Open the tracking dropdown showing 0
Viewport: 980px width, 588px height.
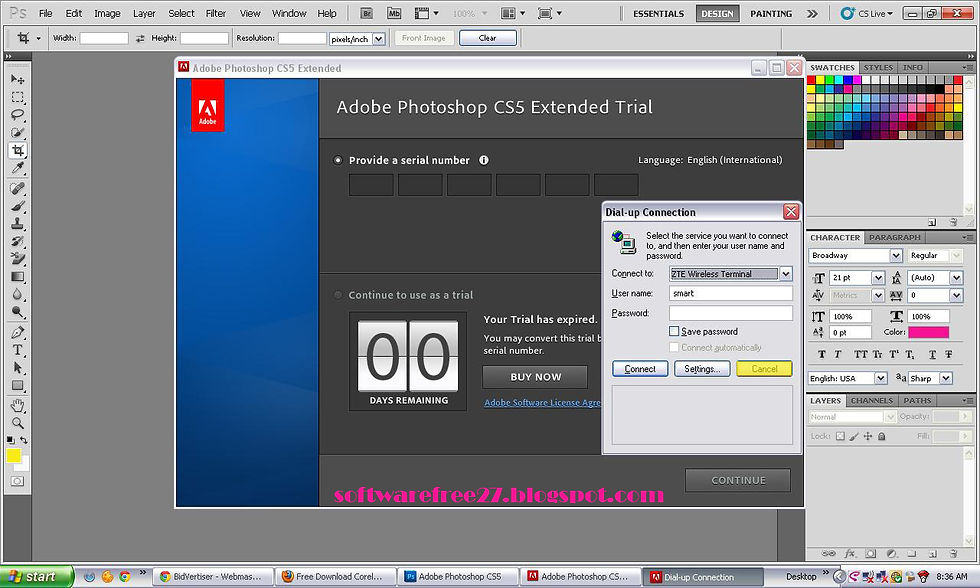coord(956,295)
